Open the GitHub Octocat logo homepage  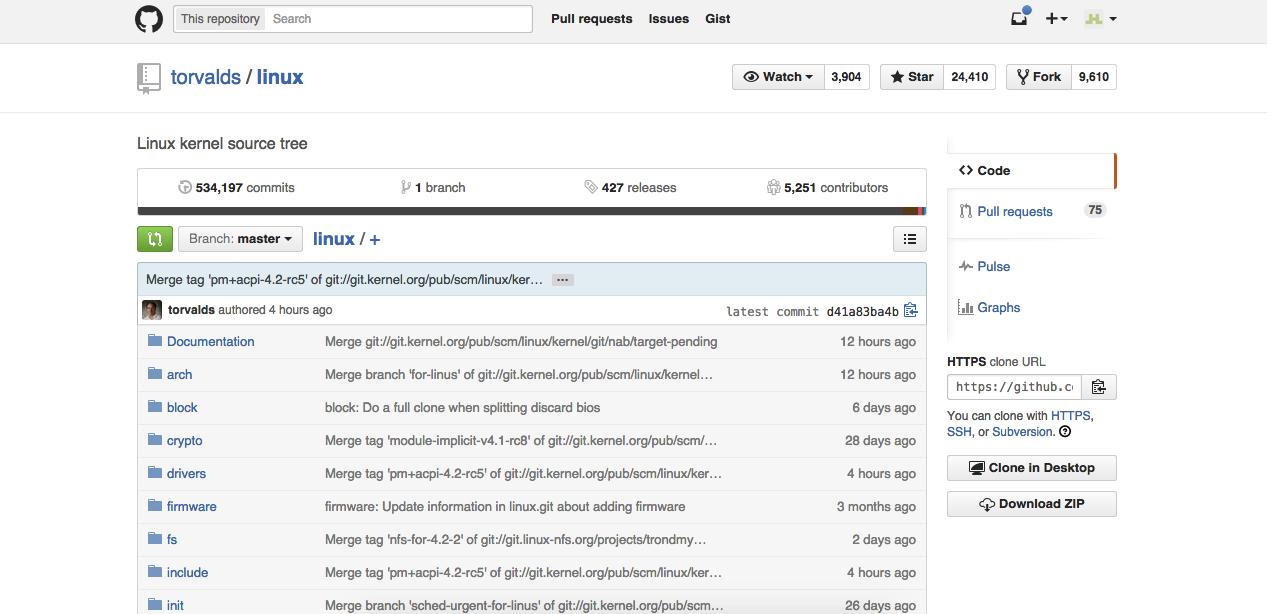pos(149,19)
